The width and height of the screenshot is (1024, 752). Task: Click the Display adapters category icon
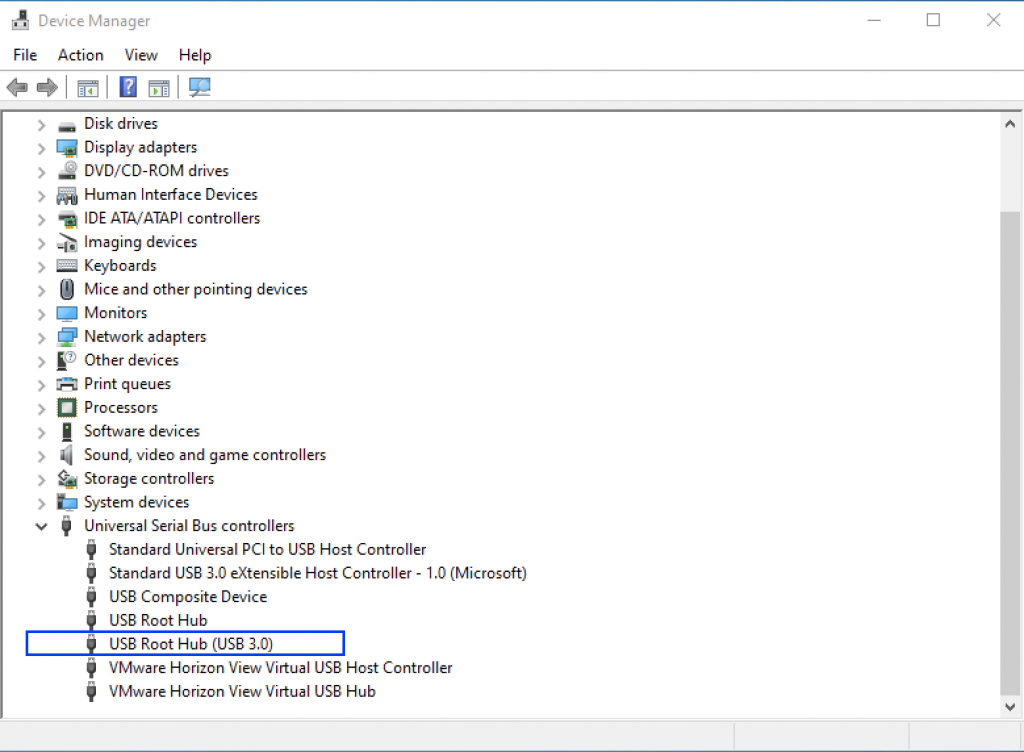(66, 147)
